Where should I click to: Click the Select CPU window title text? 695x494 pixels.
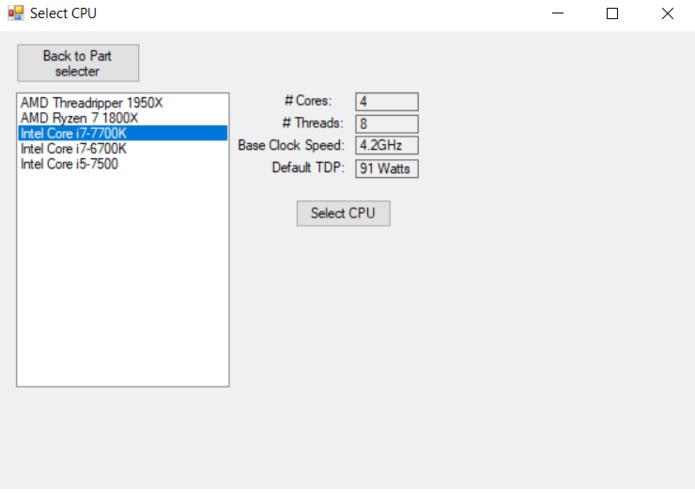[63, 13]
